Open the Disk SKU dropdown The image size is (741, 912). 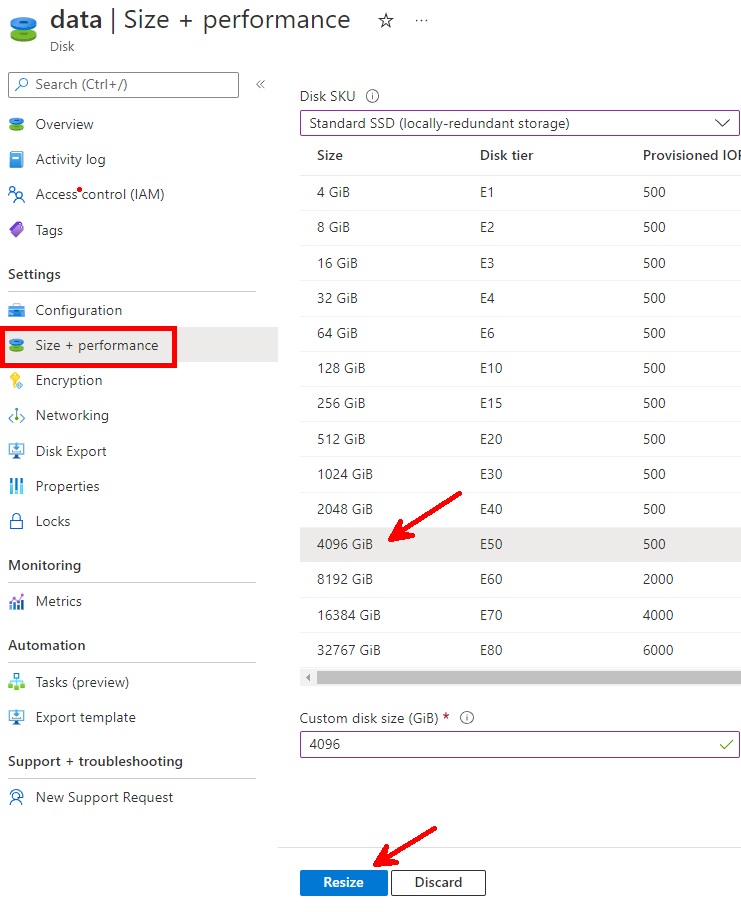[x=519, y=123]
